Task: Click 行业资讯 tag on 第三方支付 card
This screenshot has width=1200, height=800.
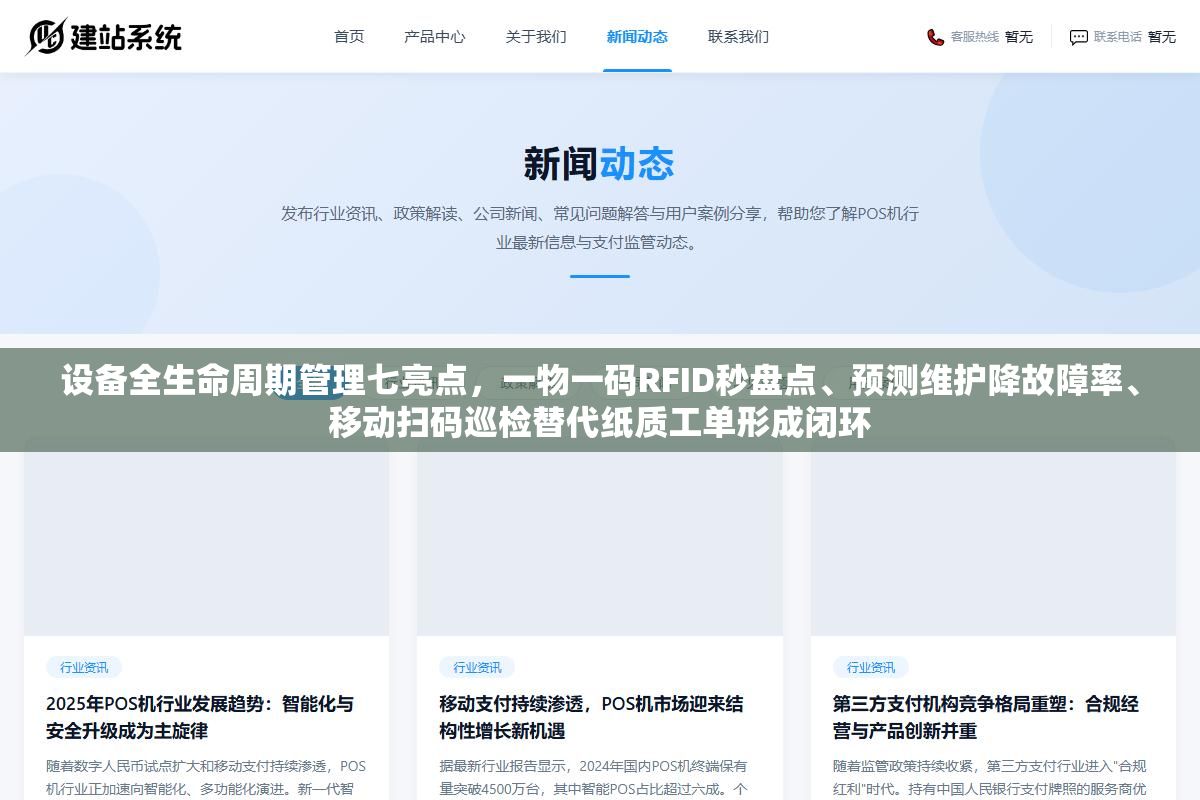Action: click(871, 667)
